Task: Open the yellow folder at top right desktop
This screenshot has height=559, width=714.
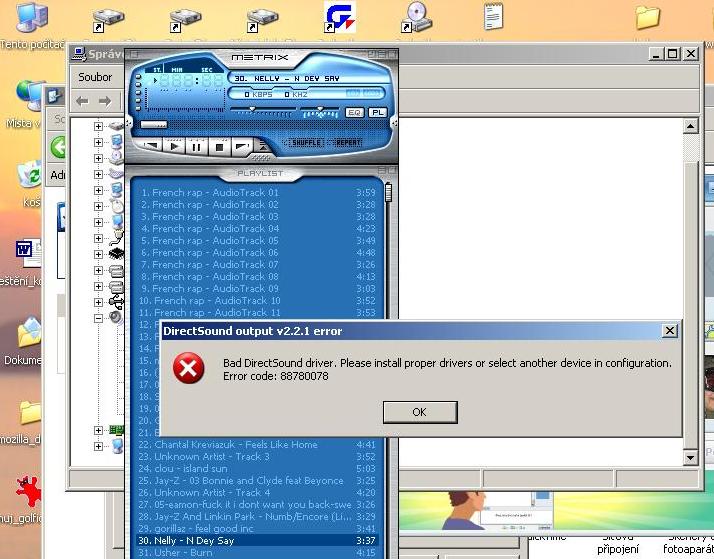Action: 648,18
